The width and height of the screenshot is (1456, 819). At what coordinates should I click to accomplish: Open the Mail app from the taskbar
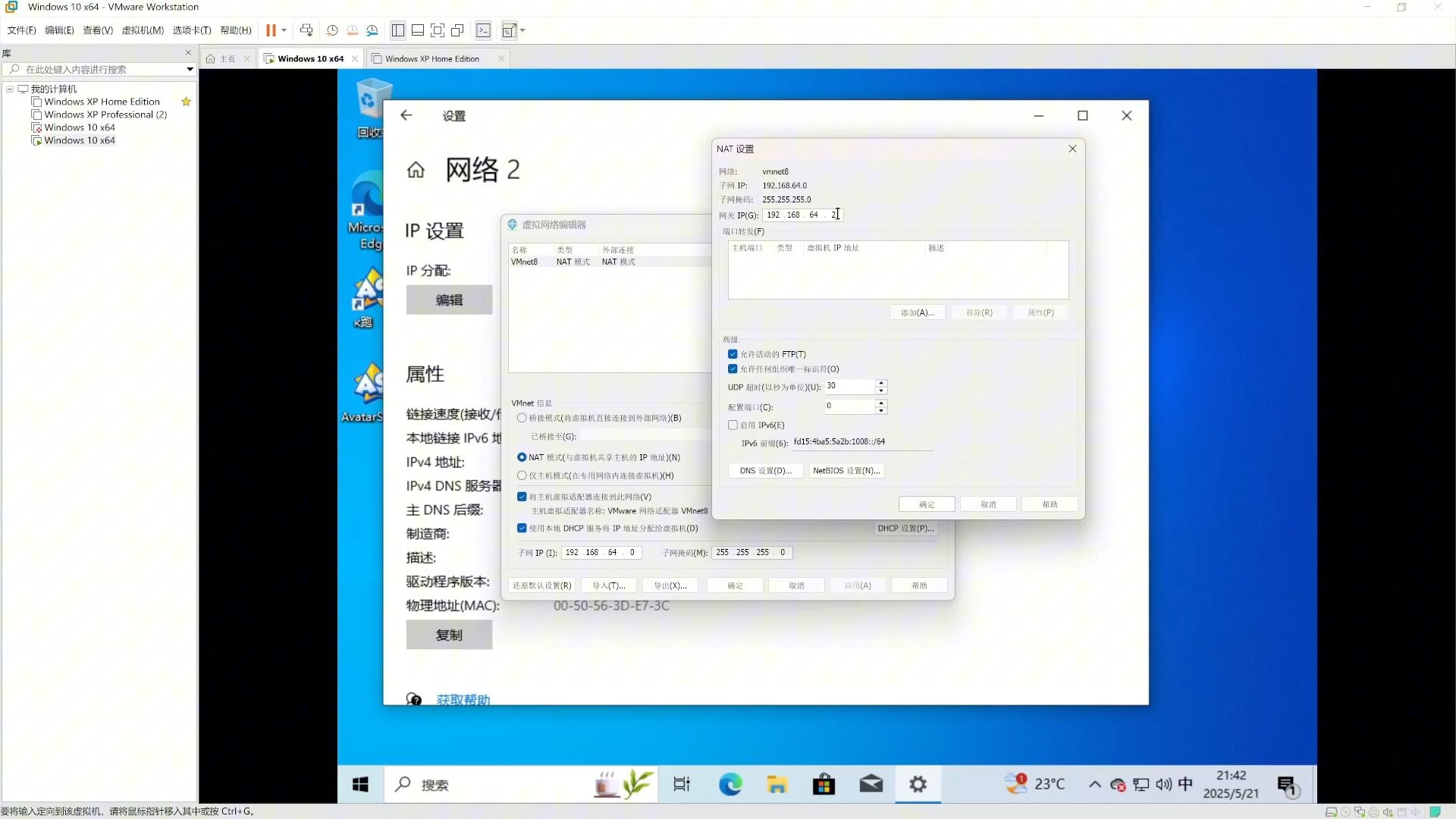pos(871,784)
